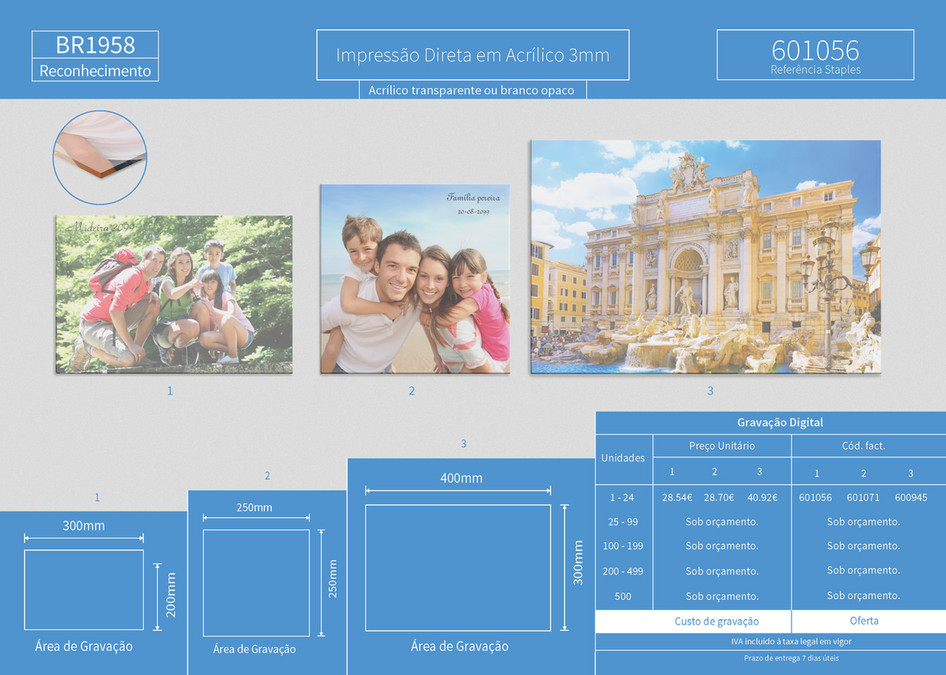
Task: Click invoice code 601071 in the table
Action: point(863,497)
